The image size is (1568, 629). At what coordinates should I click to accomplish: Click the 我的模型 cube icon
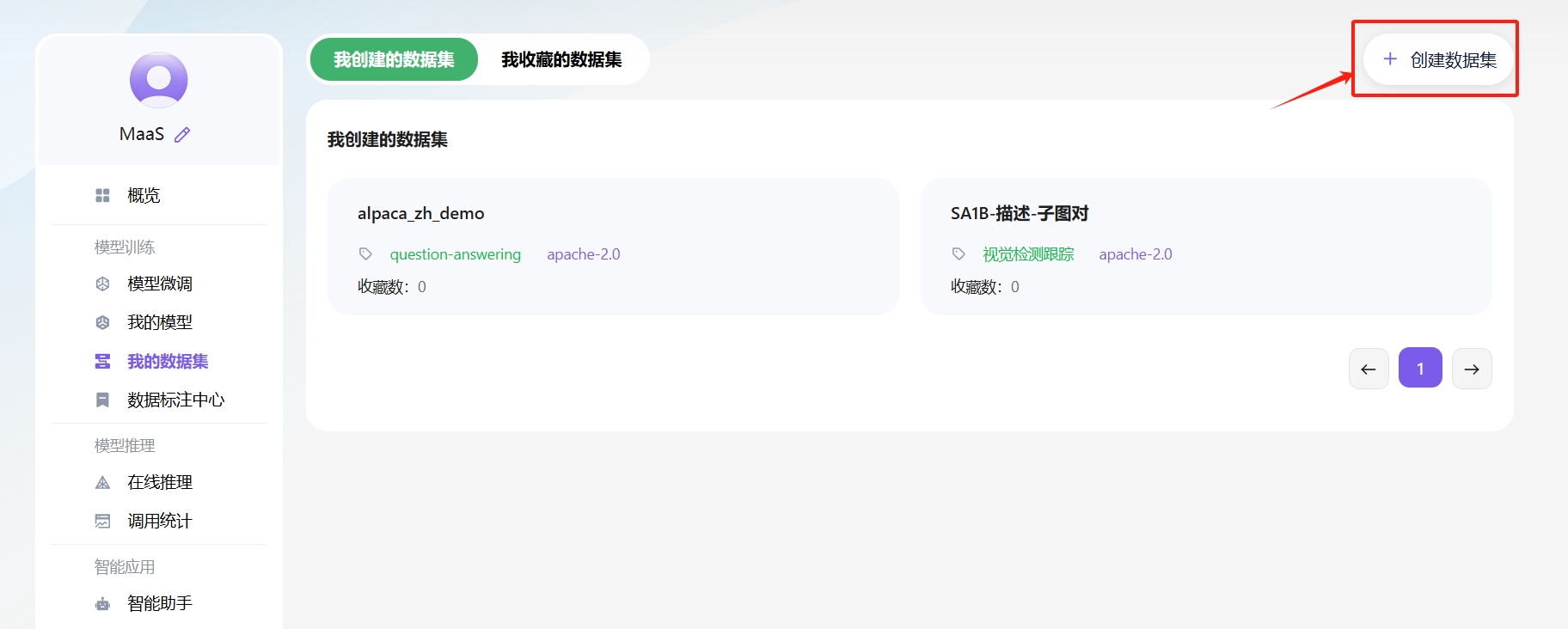point(102,322)
